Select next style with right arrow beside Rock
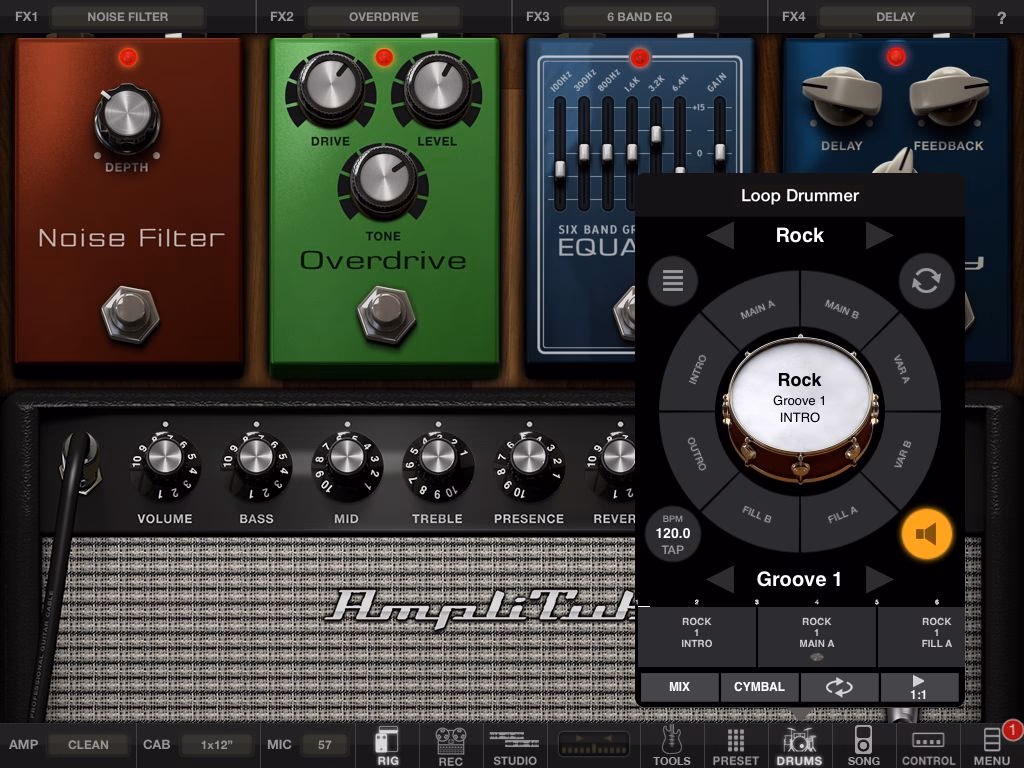 pos(879,235)
